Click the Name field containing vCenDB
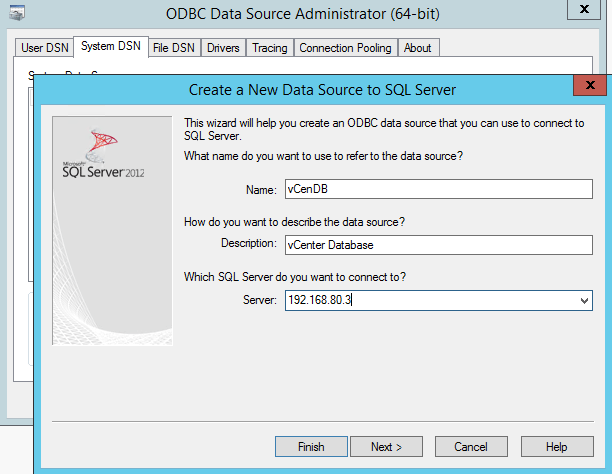This screenshot has width=612, height=474. click(x=439, y=189)
